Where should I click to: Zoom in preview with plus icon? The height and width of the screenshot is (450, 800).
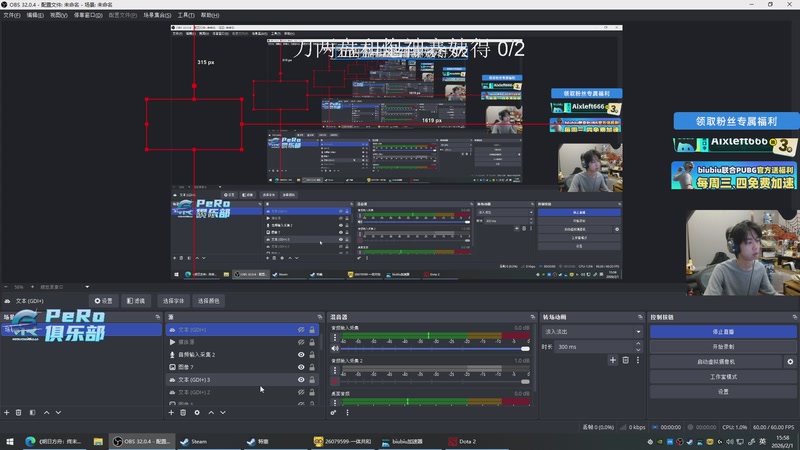click(32, 287)
